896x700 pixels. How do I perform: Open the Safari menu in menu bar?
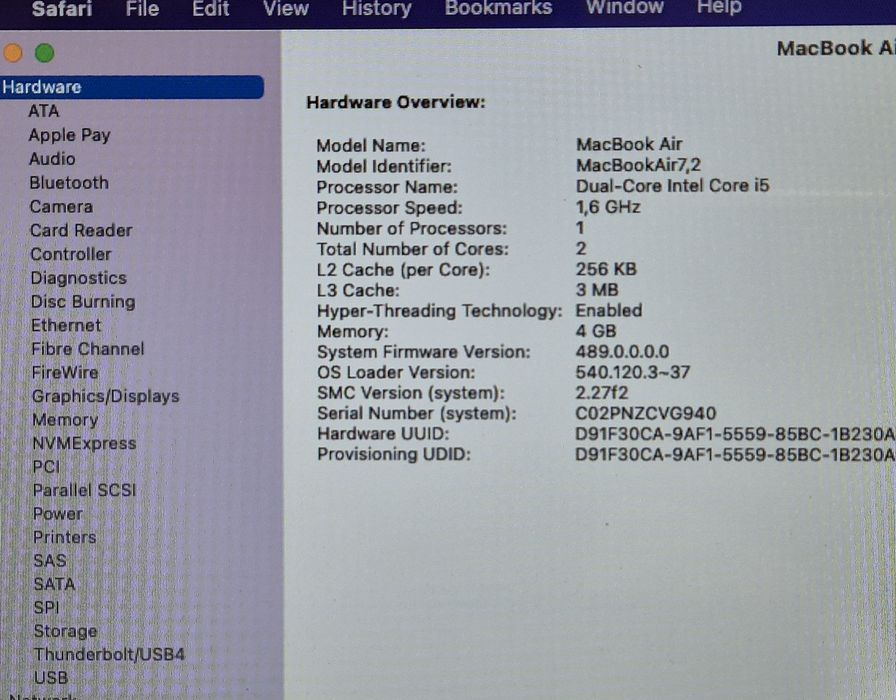[x=62, y=9]
